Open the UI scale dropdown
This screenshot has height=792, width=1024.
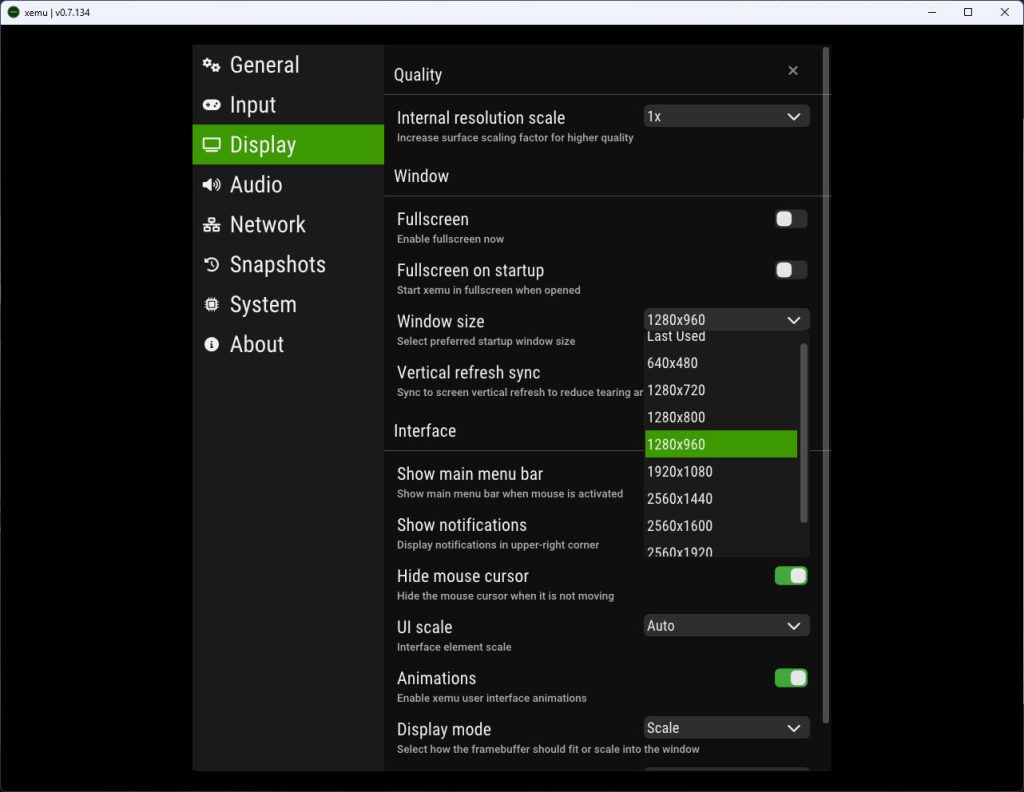coord(726,626)
